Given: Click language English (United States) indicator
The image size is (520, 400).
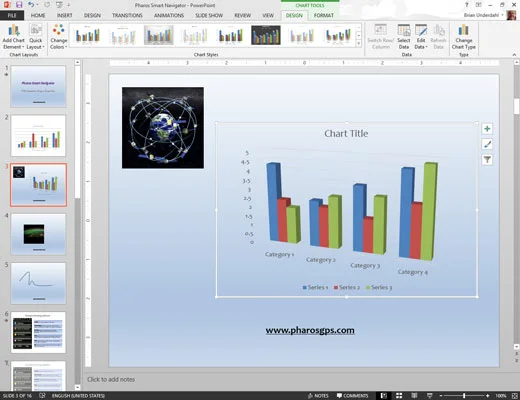Looking at the screenshot, I should click(78, 396).
